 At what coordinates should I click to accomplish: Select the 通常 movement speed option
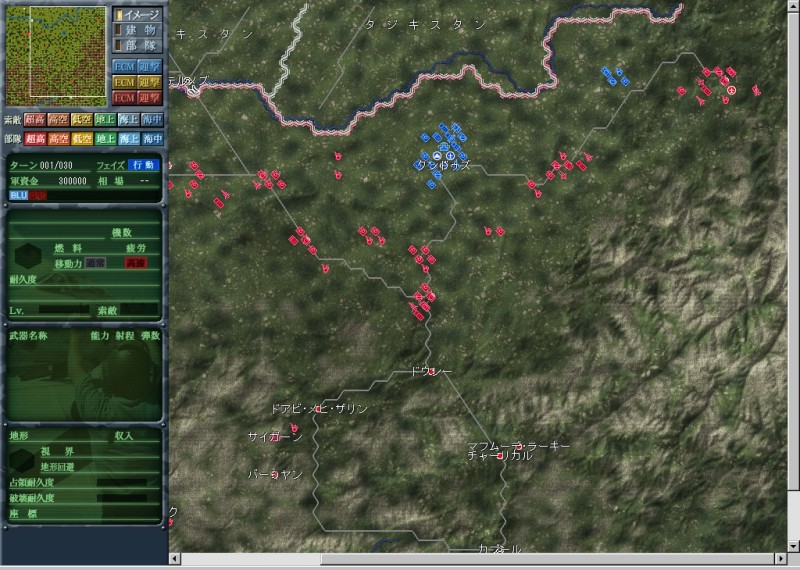click(95, 263)
